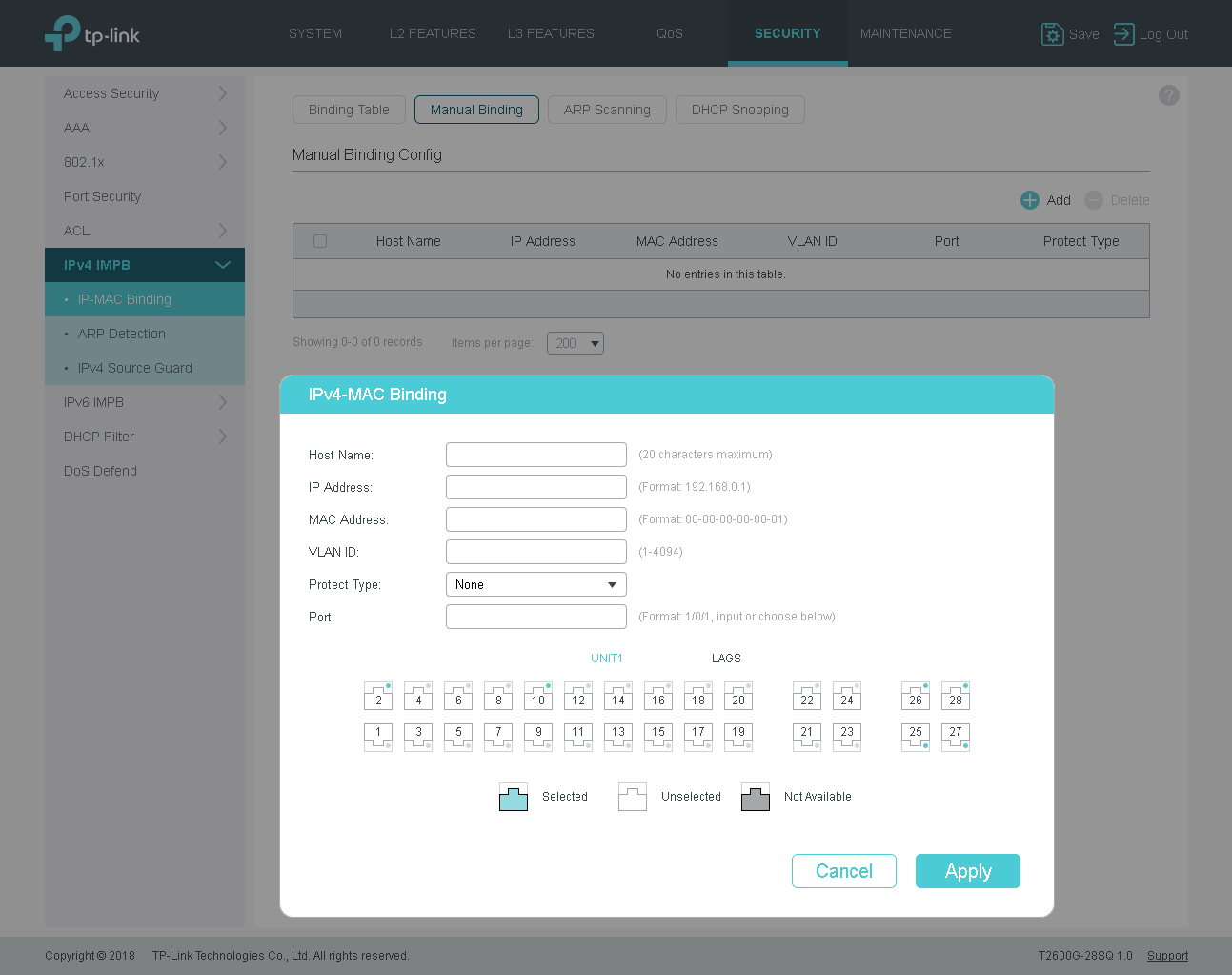
Task: Click the IP Address input field
Action: coord(536,487)
